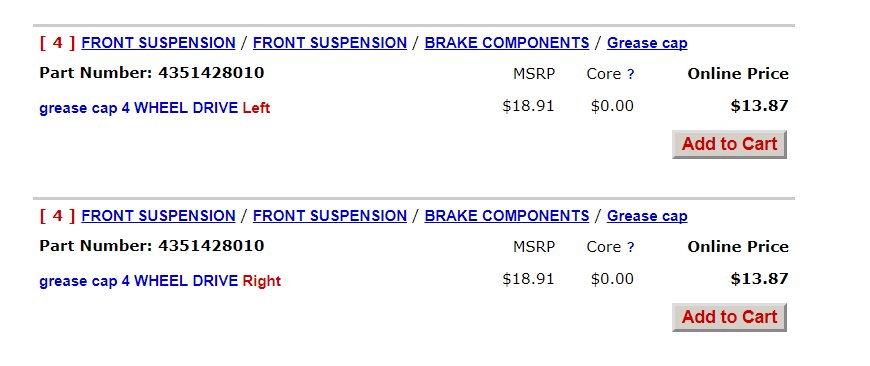Select the red [ 4 ] marker of Left listing

pos(57,43)
